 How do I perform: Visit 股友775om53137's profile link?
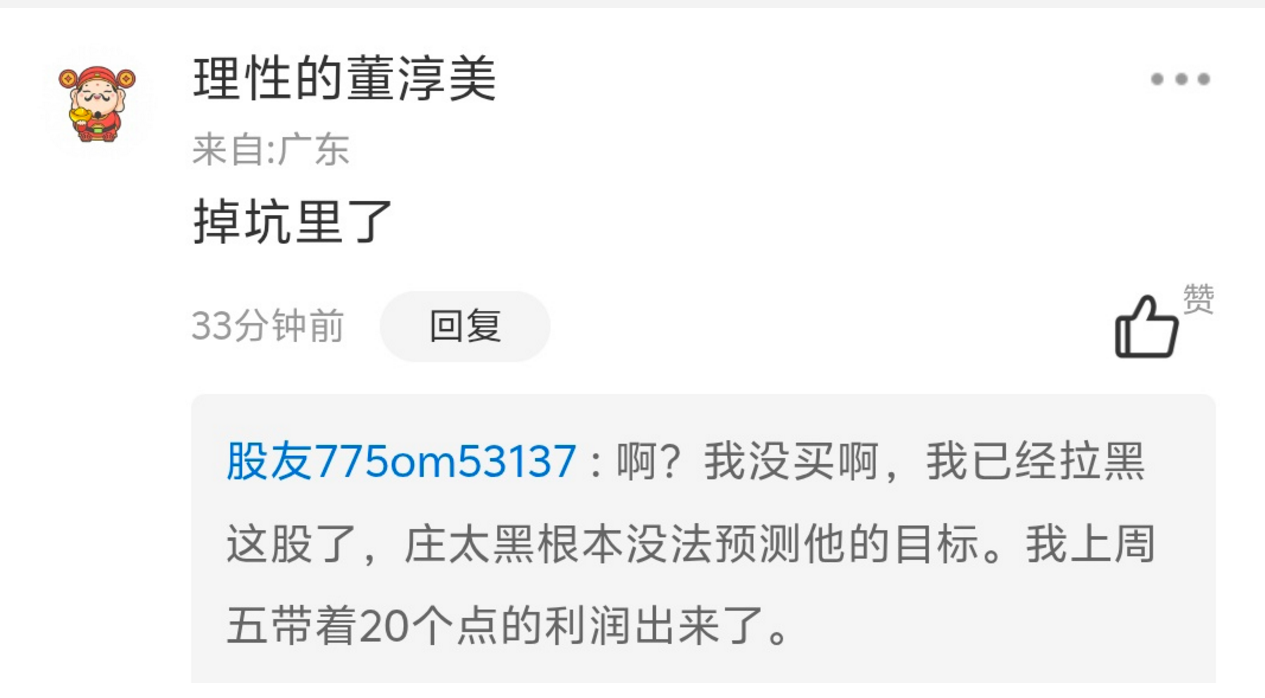point(401,463)
